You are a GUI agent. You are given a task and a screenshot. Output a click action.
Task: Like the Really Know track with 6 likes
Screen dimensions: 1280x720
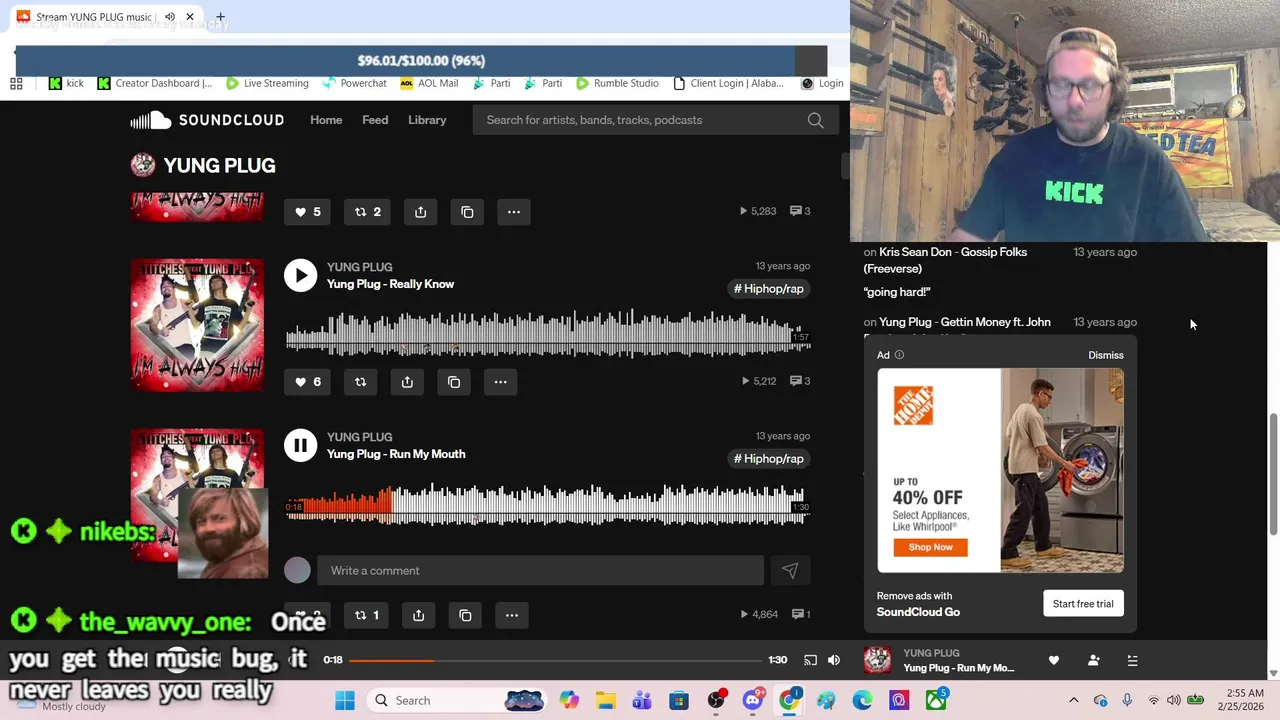tap(307, 381)
